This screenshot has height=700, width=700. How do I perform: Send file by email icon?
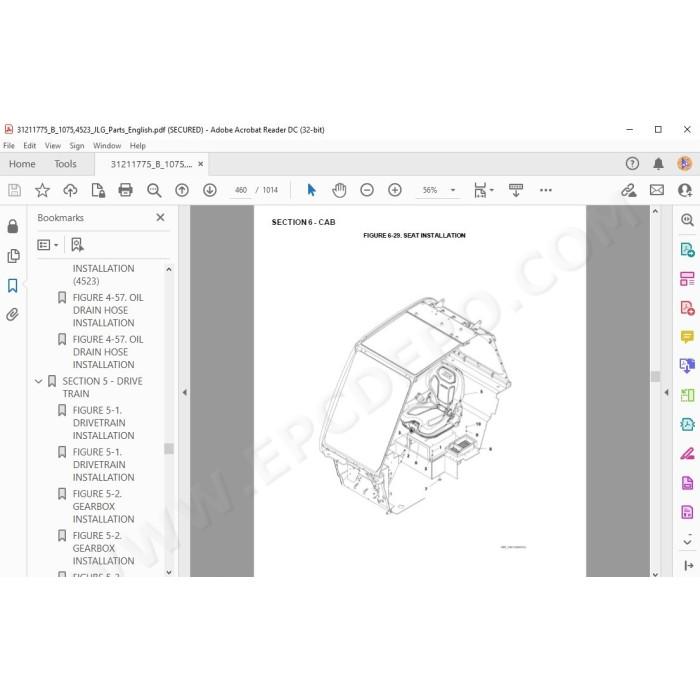point(657,190)
